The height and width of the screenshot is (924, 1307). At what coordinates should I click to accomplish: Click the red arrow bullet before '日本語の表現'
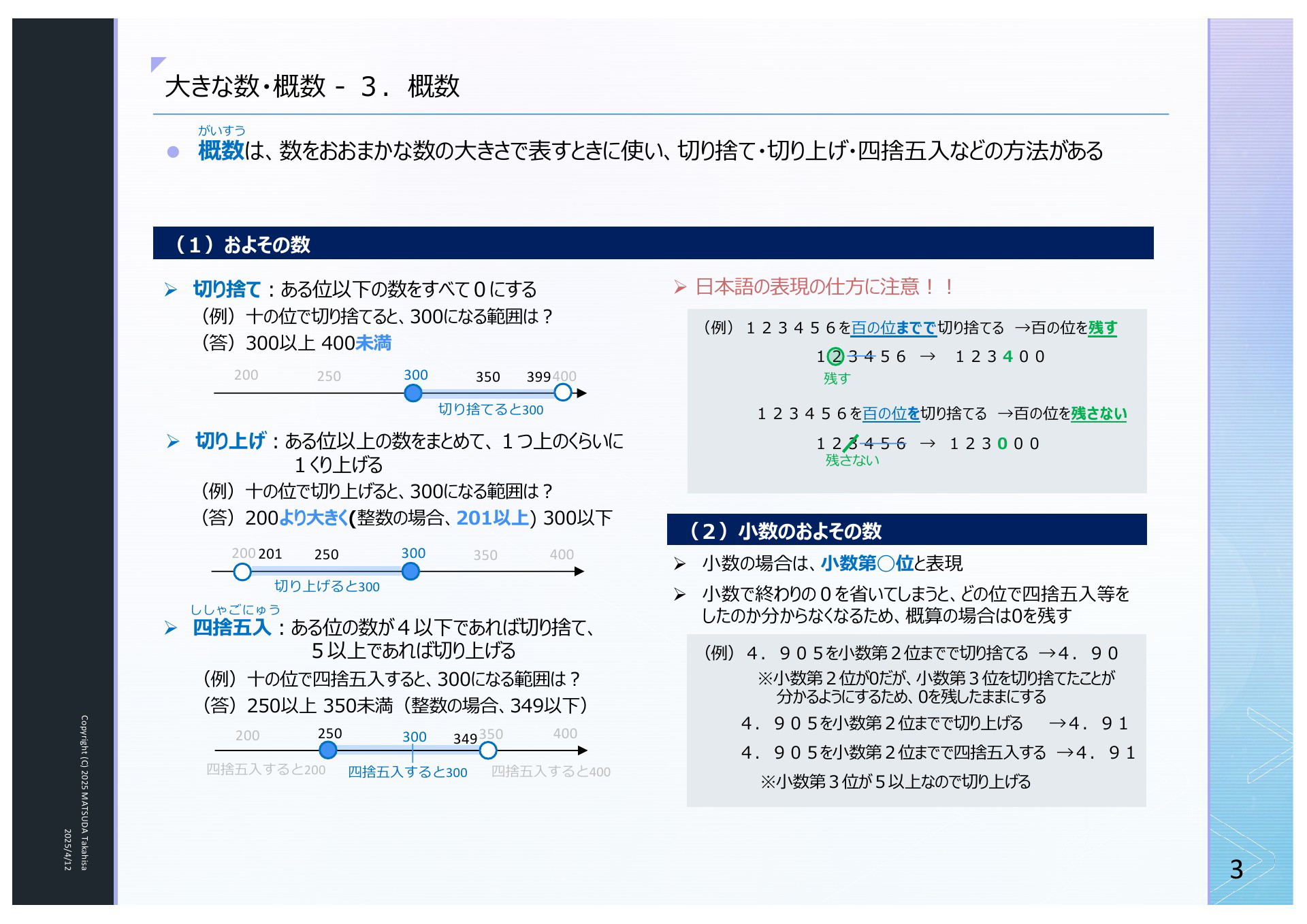680,287
